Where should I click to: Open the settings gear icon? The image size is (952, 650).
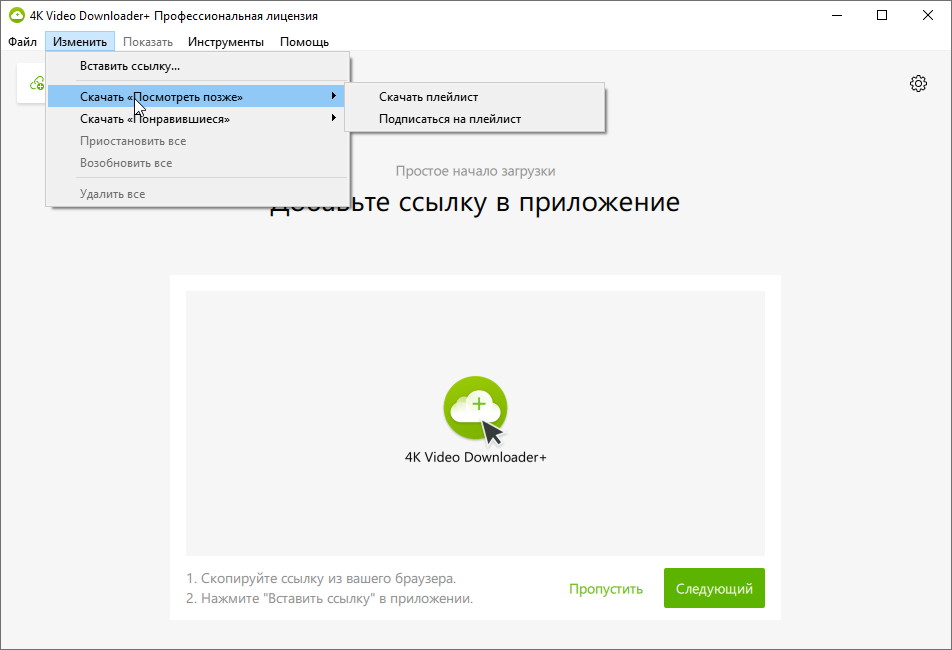(x=918, y=83)
